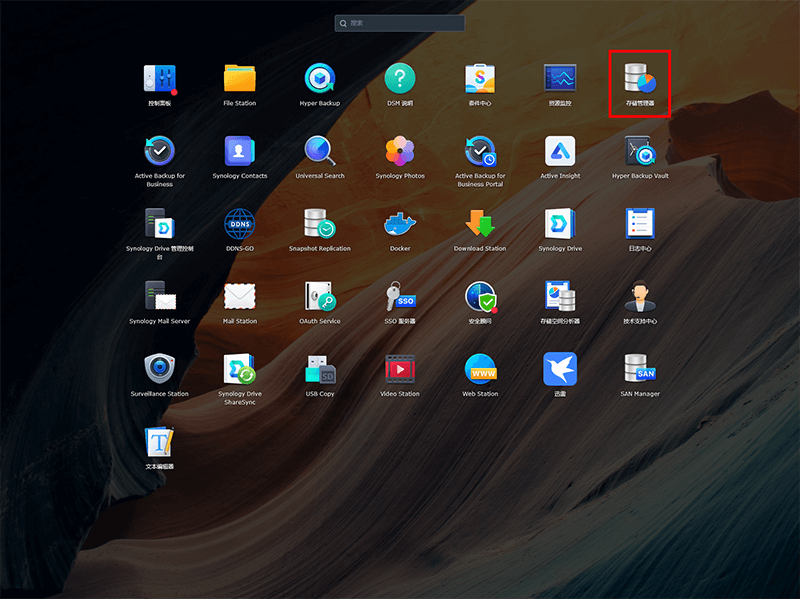The image size is (800, 599).
Task: Open Package Center (套件中心)
Action: [480, 79]
